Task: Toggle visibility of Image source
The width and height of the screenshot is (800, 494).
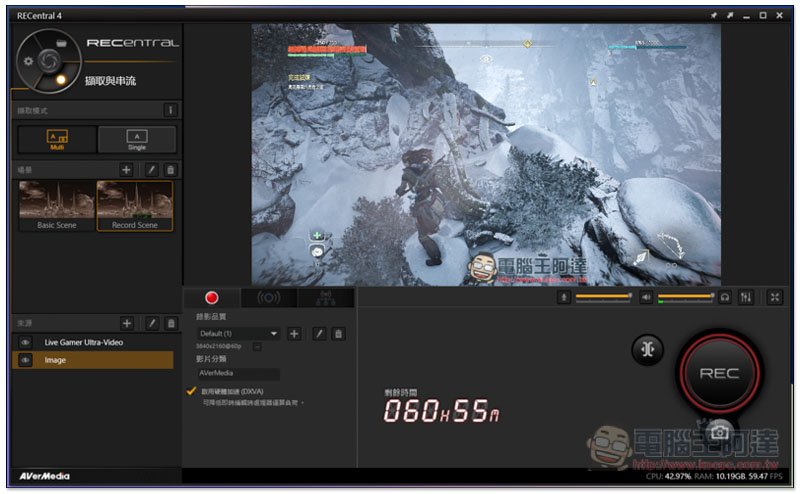Action: [x=25, y=360]
